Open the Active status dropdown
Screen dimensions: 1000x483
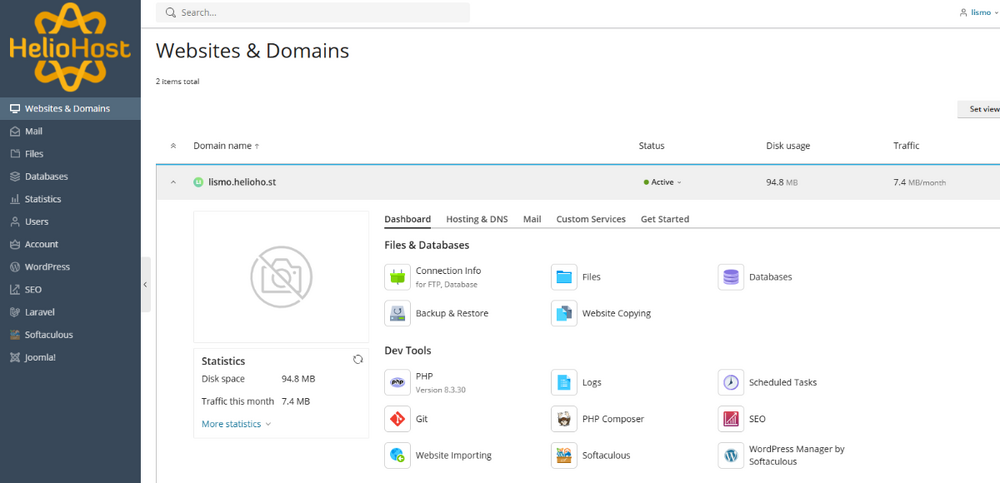click(x=664, y=182)
